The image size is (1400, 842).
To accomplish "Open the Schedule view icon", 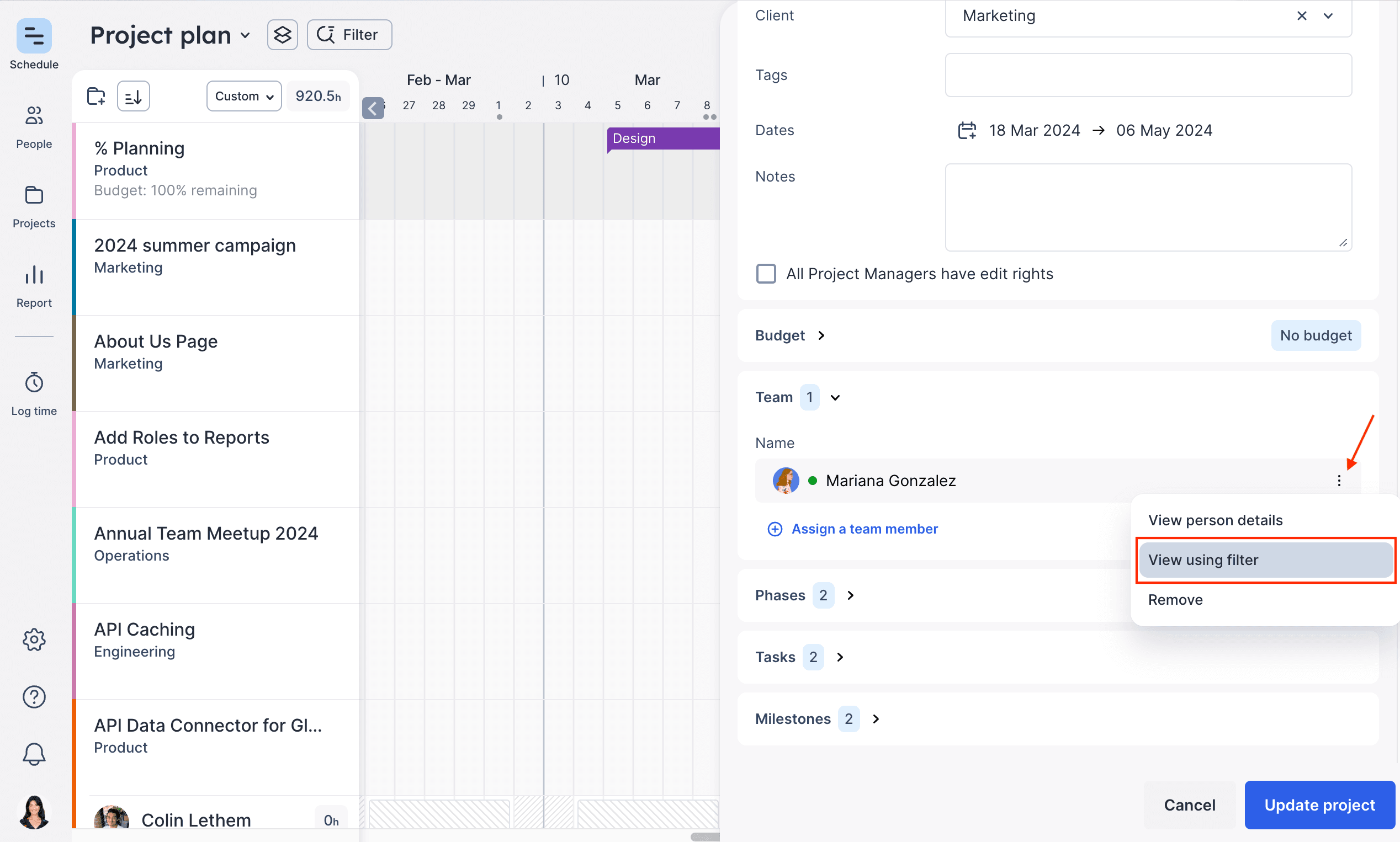I will [x=34, y=36].
